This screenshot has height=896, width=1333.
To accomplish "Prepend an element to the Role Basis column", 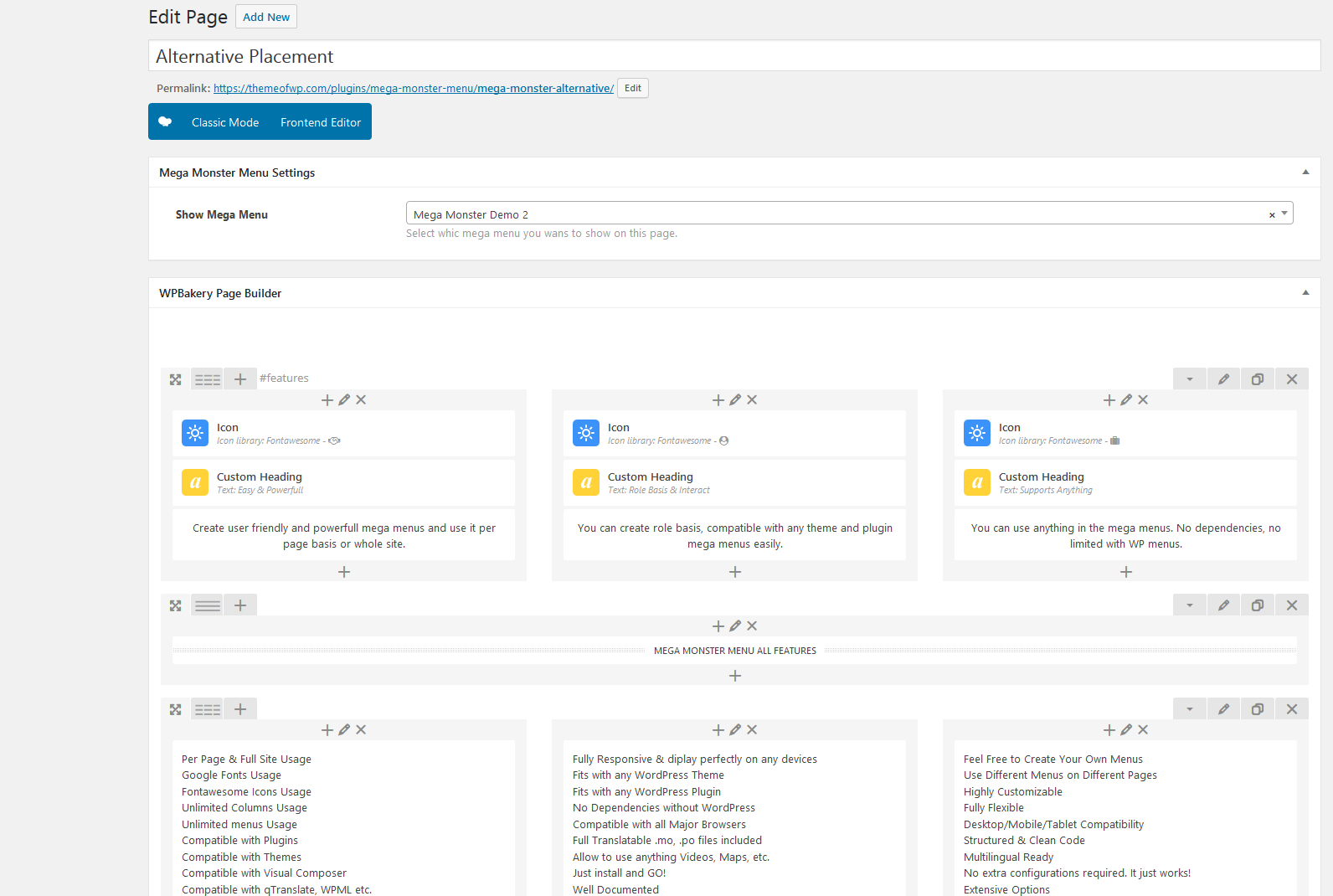I will [x=718, y=400].
